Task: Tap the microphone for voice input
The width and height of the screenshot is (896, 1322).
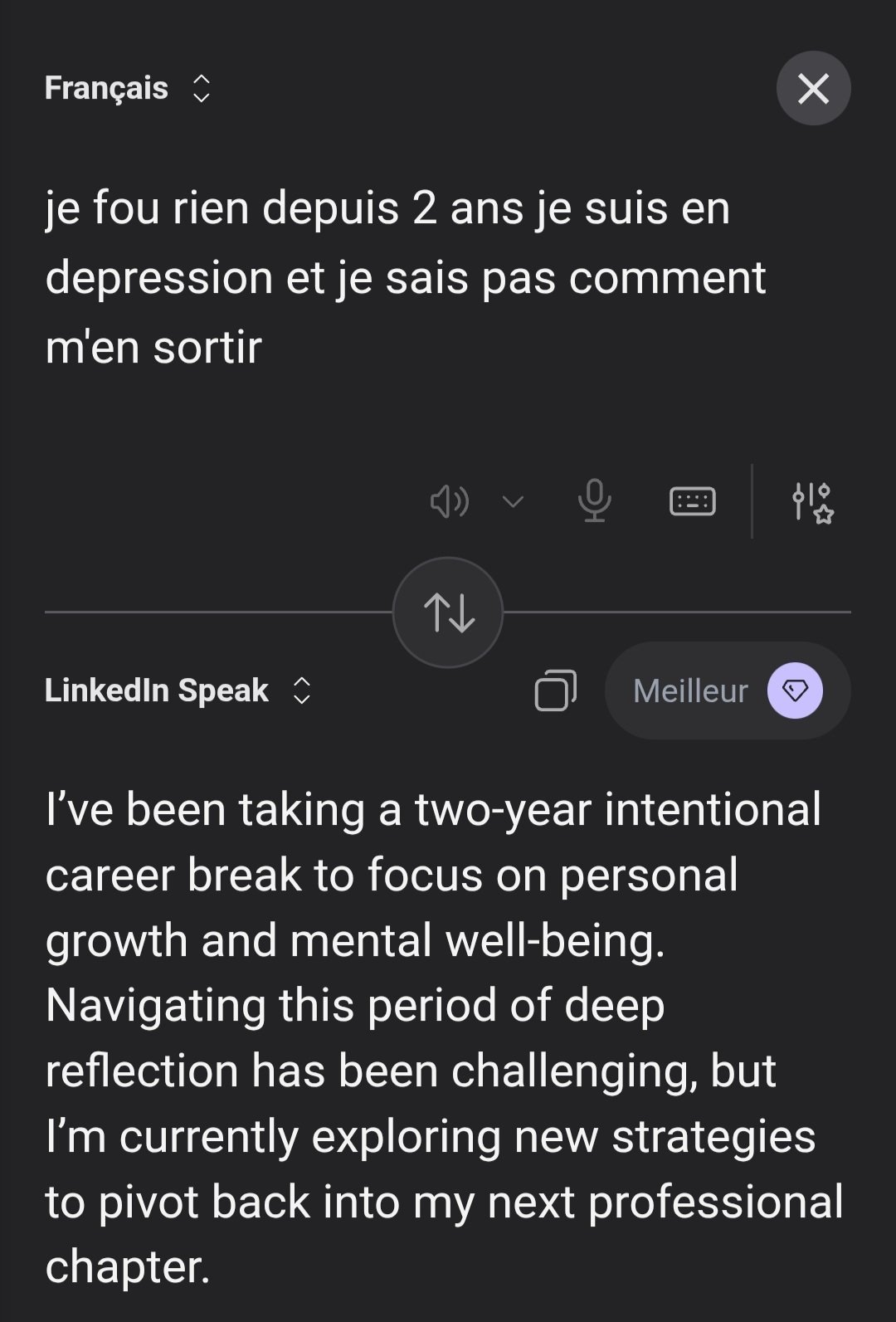Action: point(594,501)
